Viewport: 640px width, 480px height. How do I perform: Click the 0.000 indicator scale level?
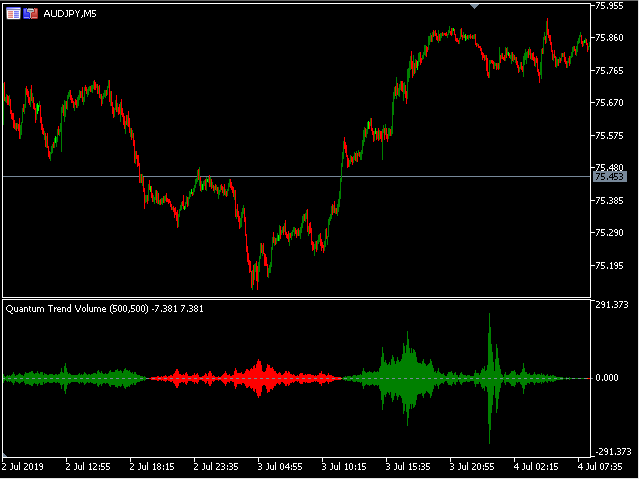607,378
